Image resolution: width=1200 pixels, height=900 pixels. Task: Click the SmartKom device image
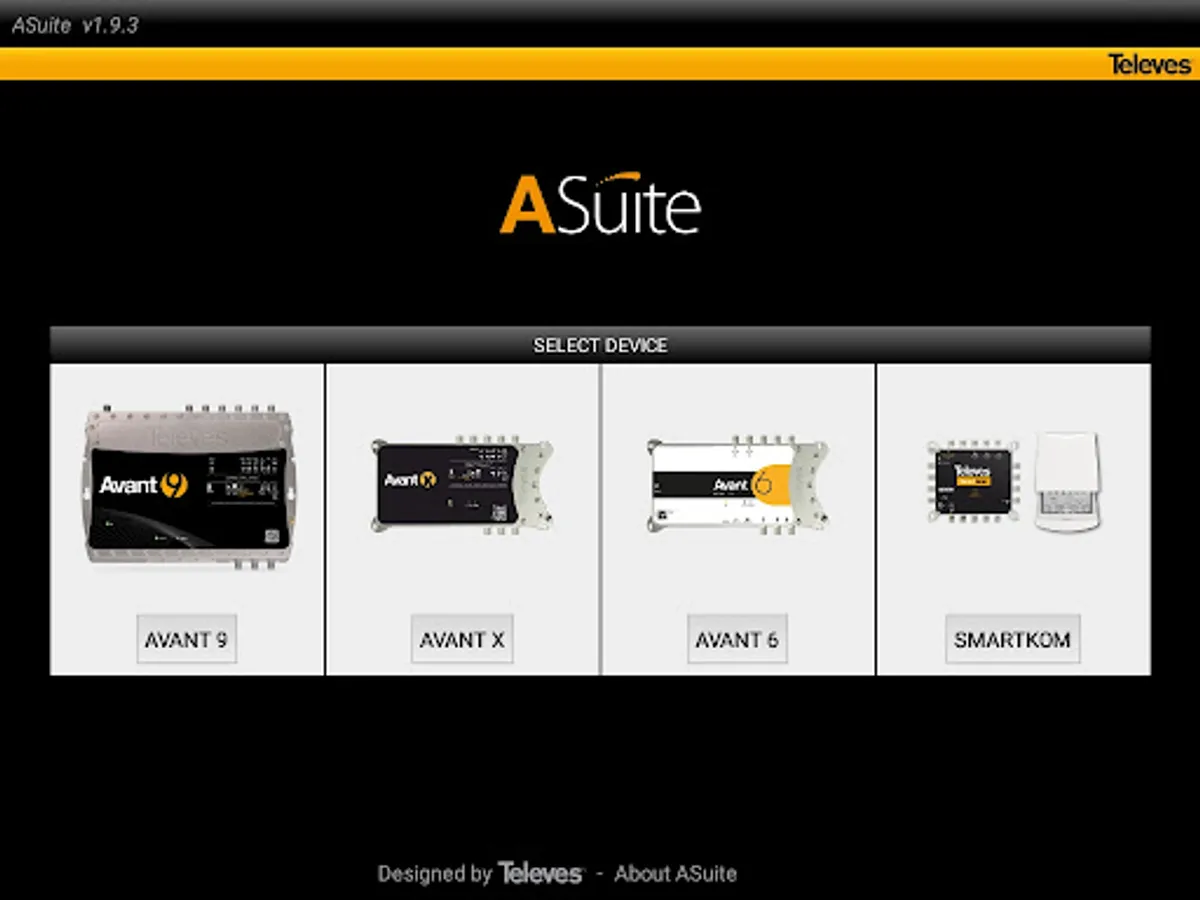point(1013,482)
